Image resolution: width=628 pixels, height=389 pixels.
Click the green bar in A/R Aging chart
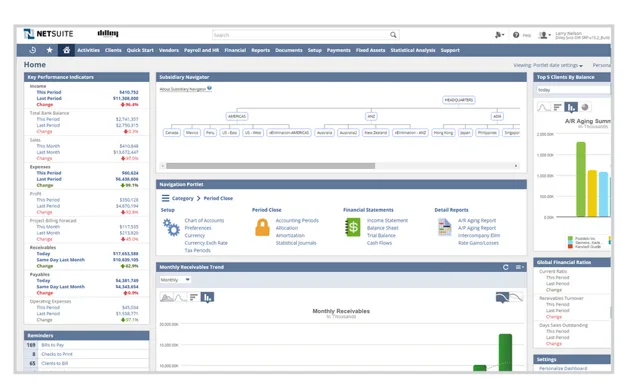pos(581,179)
